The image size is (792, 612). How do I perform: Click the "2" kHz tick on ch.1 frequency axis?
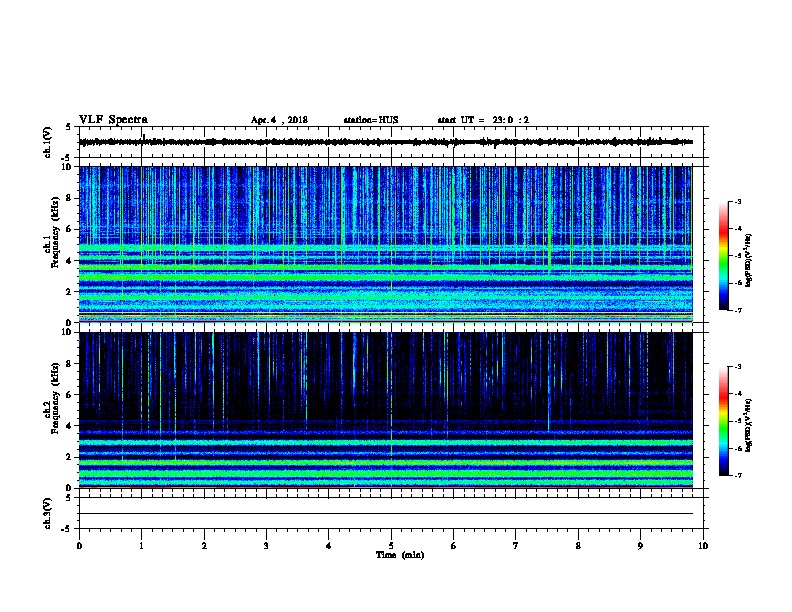(69, 292)
